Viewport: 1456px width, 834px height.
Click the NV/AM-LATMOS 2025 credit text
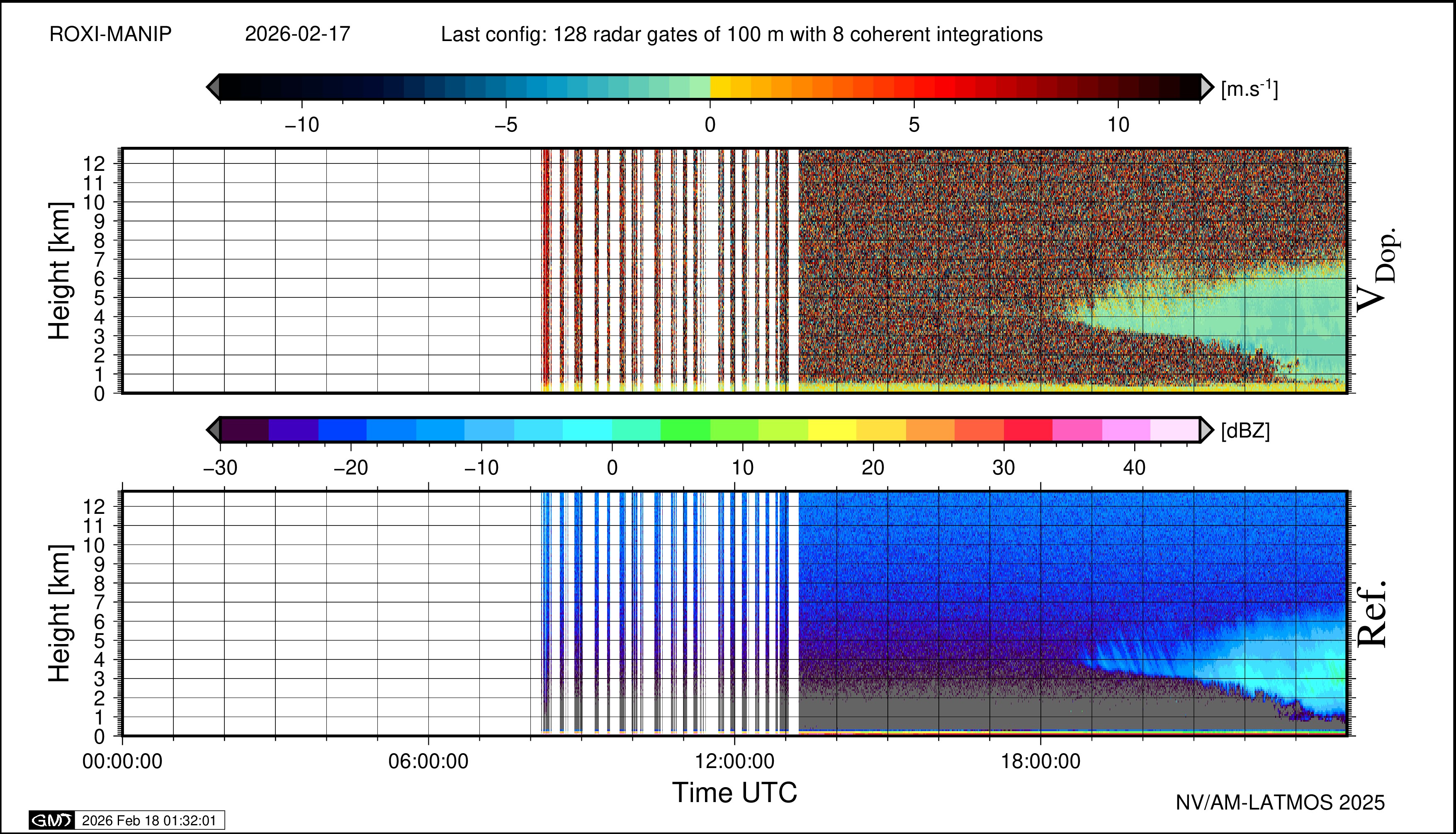(x=1280, y=802)
